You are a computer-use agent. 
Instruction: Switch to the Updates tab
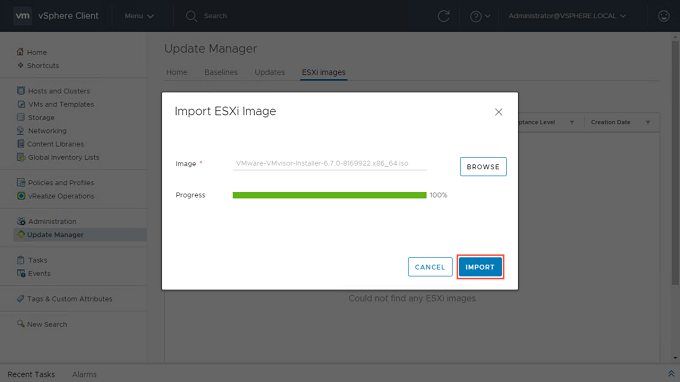pyautogui.click(x=269, y=72)
